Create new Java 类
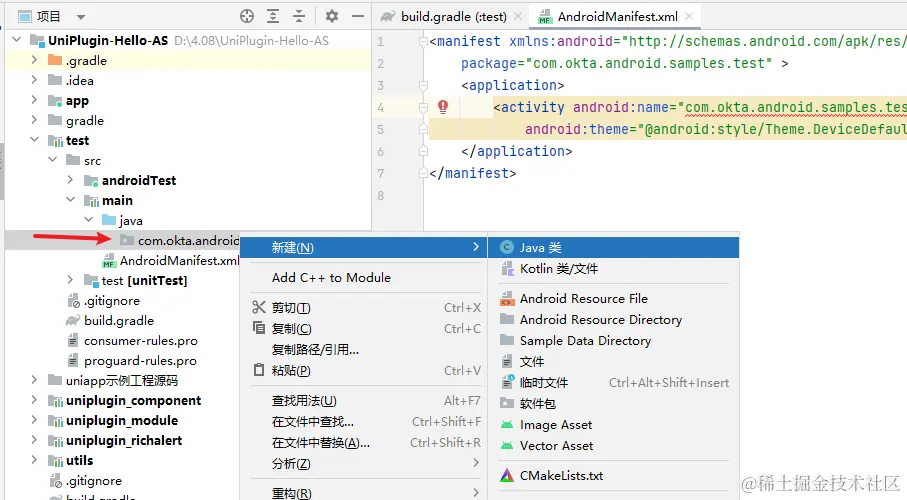 coord(614,248)
